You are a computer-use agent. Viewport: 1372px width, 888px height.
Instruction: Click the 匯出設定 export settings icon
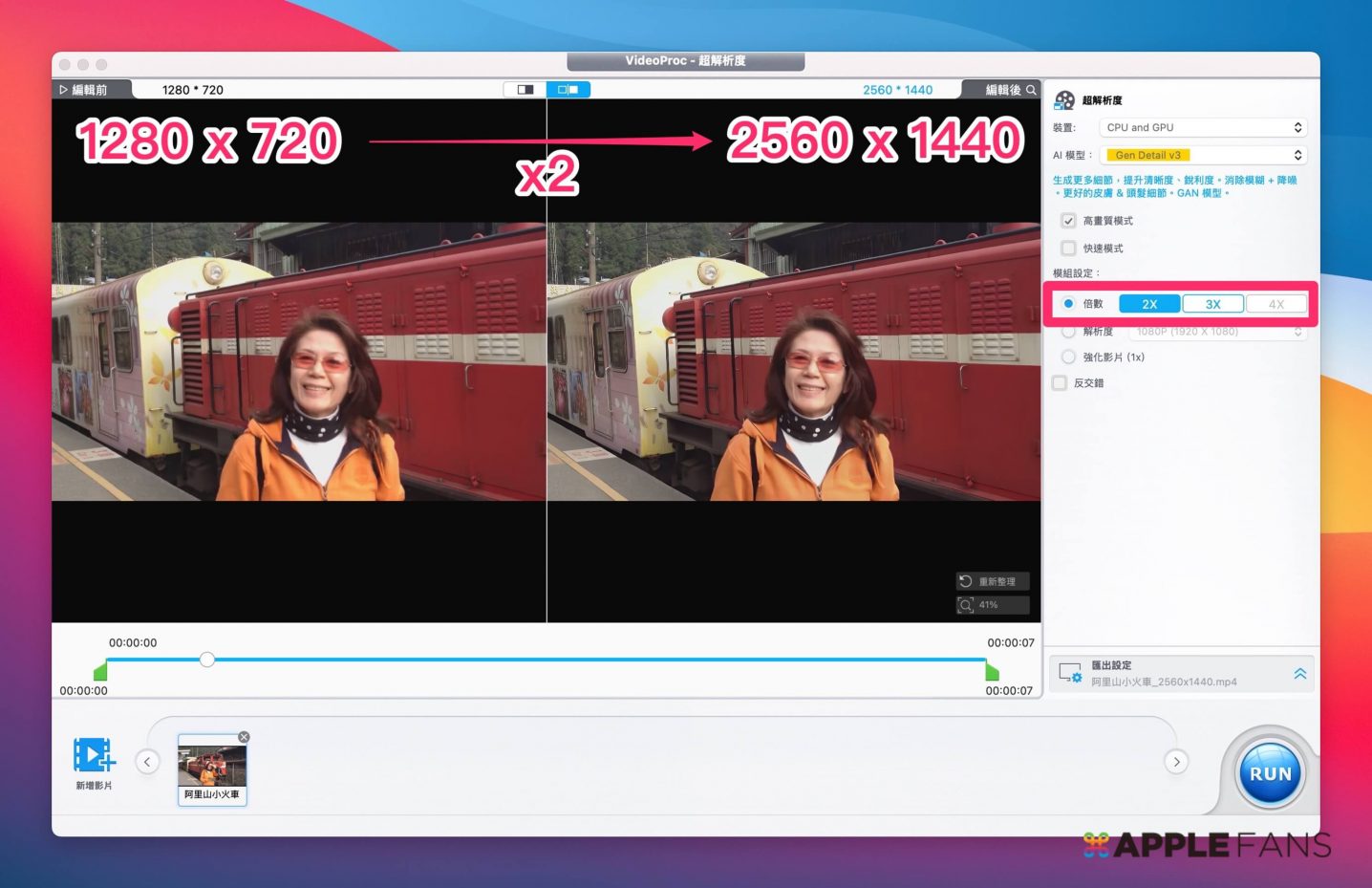click(x=1070, y=673)
